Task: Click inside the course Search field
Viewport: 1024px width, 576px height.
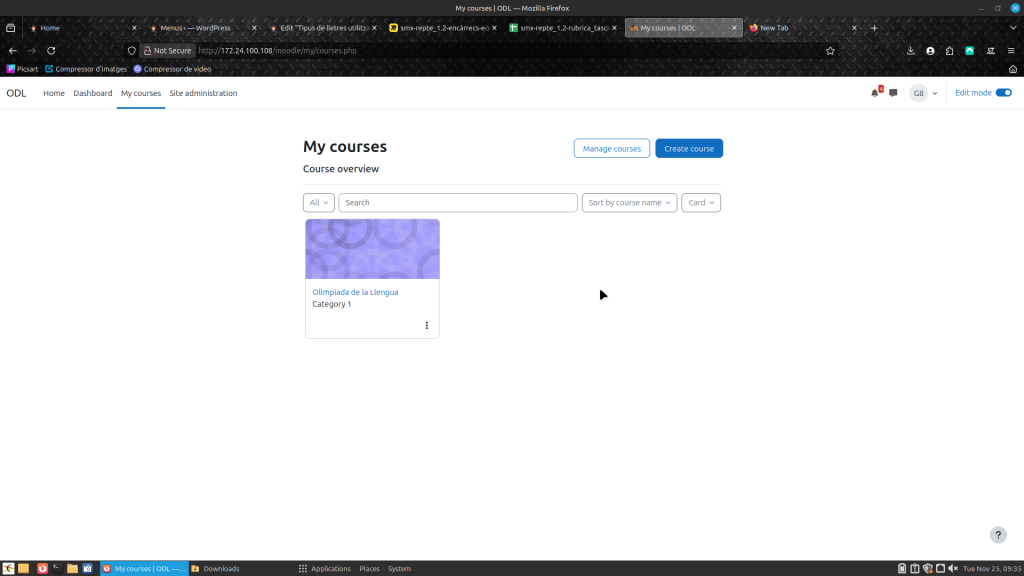Action: pyautogui.click(x=457, y=203)
